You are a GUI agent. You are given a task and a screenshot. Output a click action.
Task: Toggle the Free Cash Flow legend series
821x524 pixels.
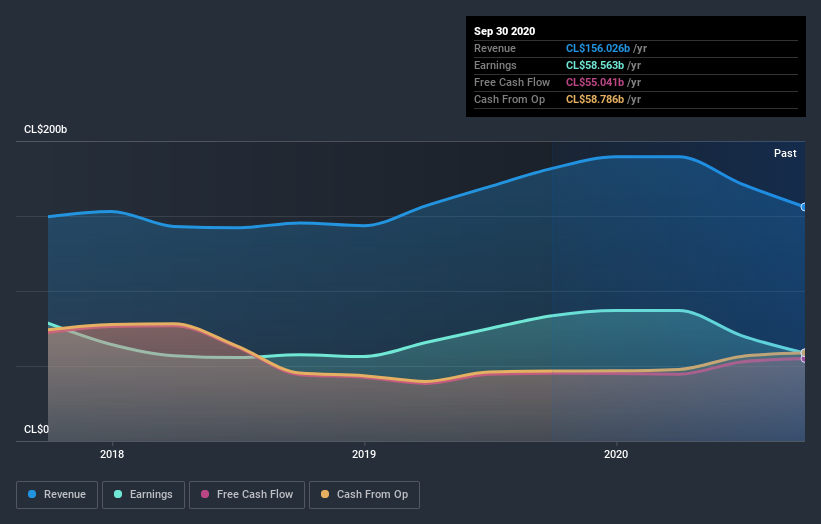pyautogui.click(x=247, y=495)
